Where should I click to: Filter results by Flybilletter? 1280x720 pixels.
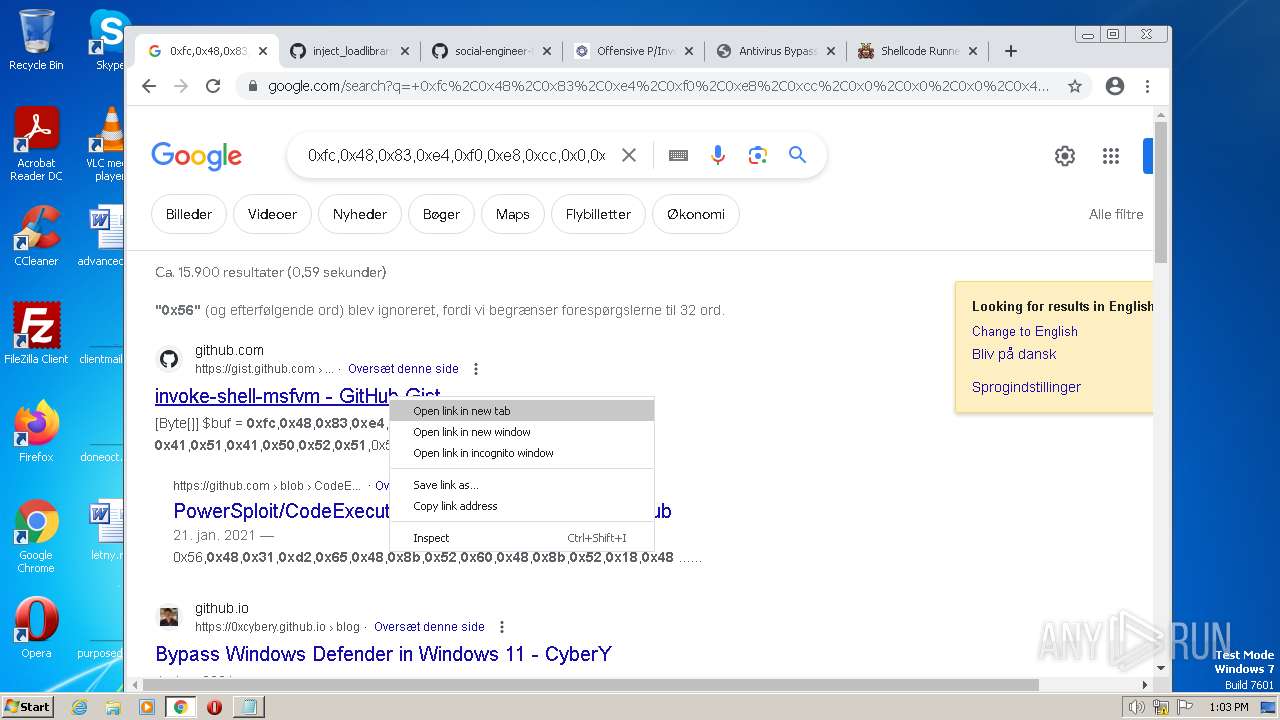(x=598, y=214)
